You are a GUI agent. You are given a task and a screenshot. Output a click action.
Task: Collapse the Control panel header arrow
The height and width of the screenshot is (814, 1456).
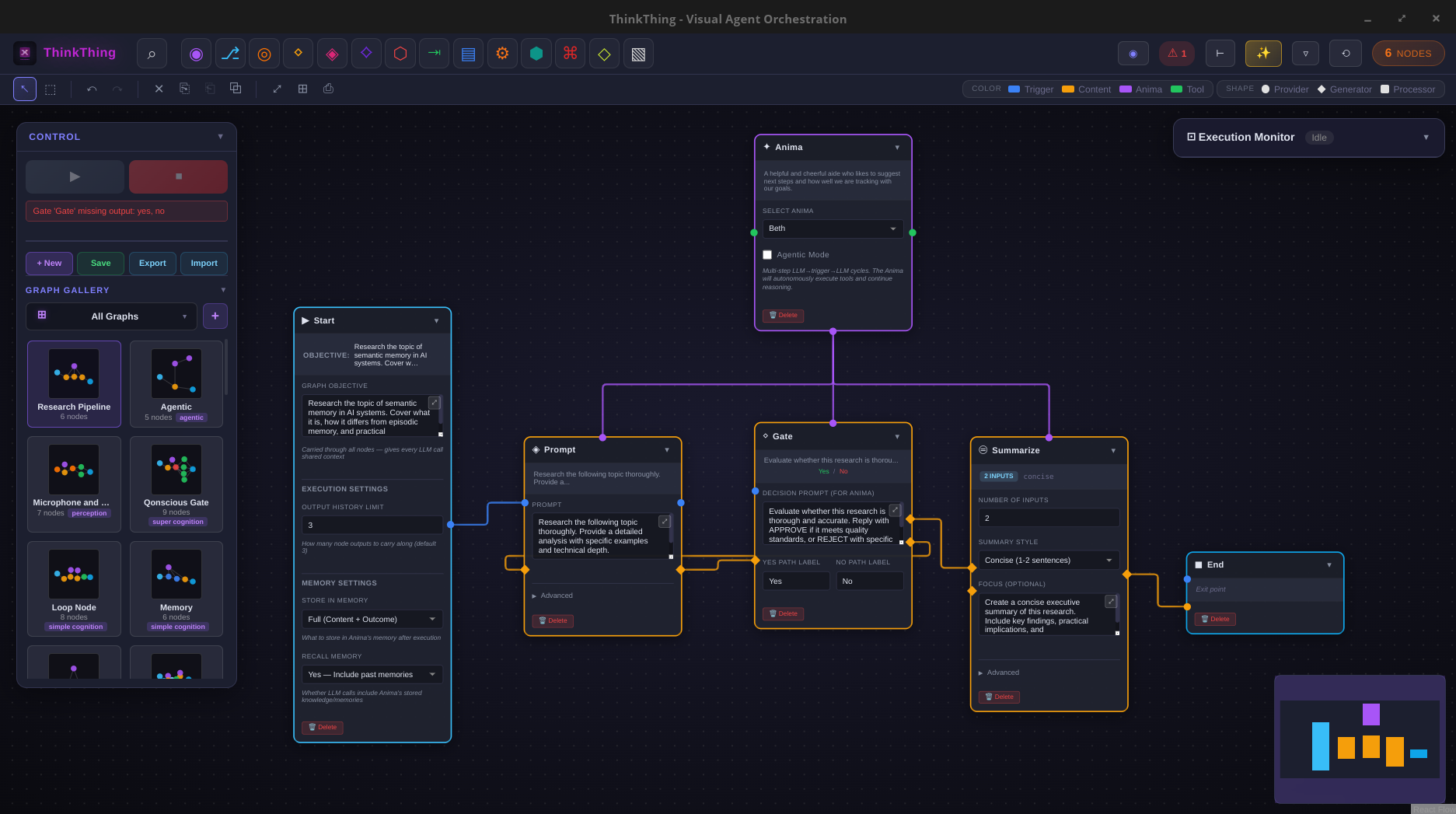click(221, 137)
